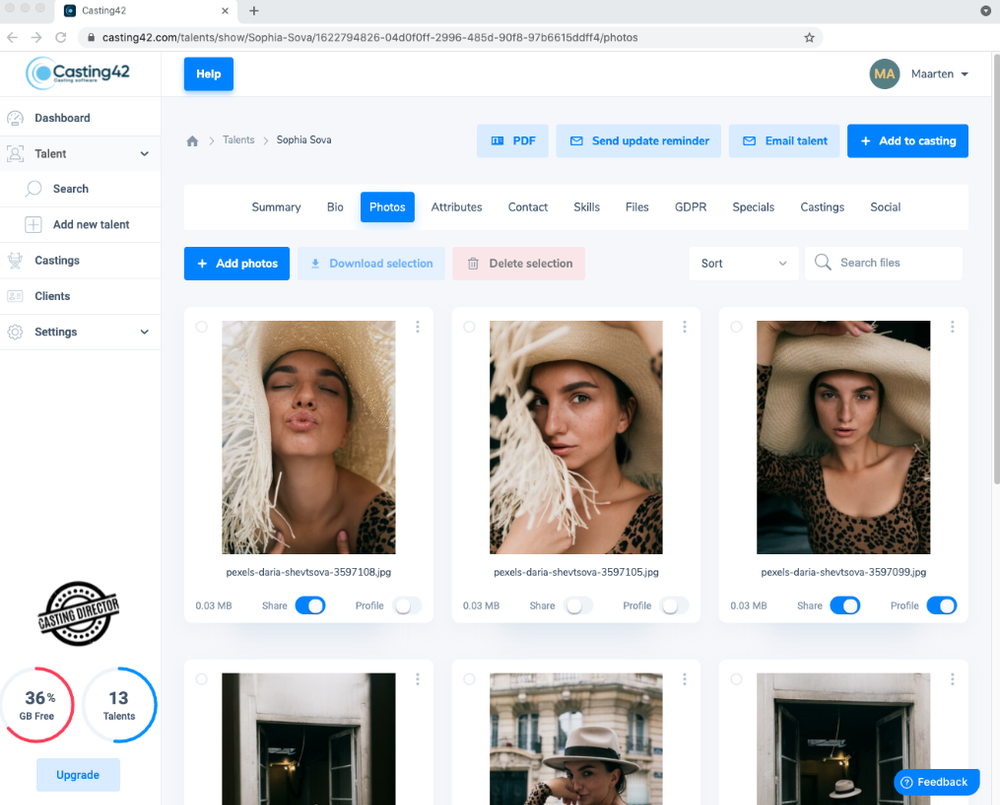Image resolution: width=1000 pixels, height=805 pixels.
Task: Disable Share toggle for photo 3597099
Action: point(845,605)
